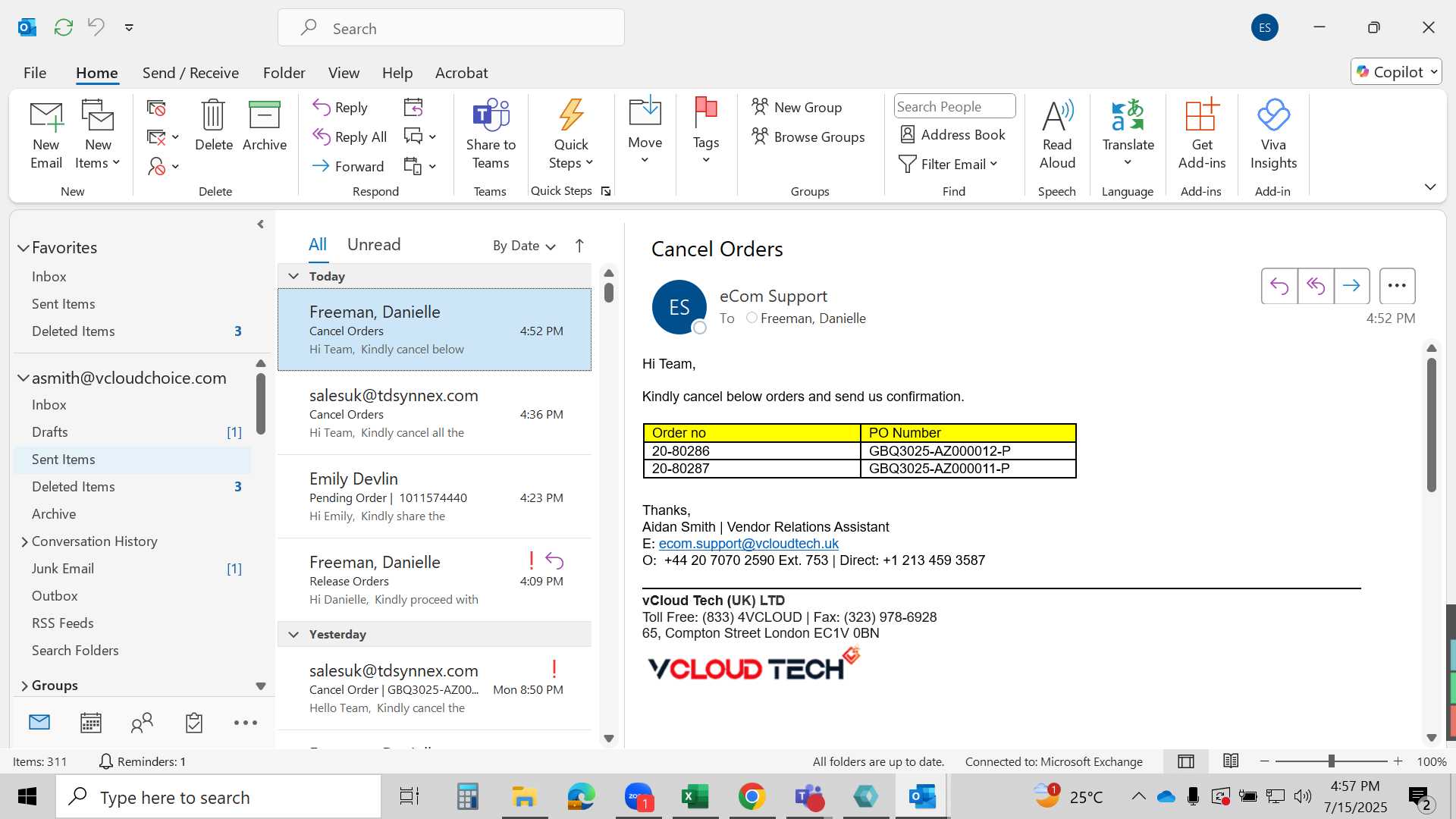
Task: Switch to Reading view in status bar
Action: click(x=1231, y=761)
